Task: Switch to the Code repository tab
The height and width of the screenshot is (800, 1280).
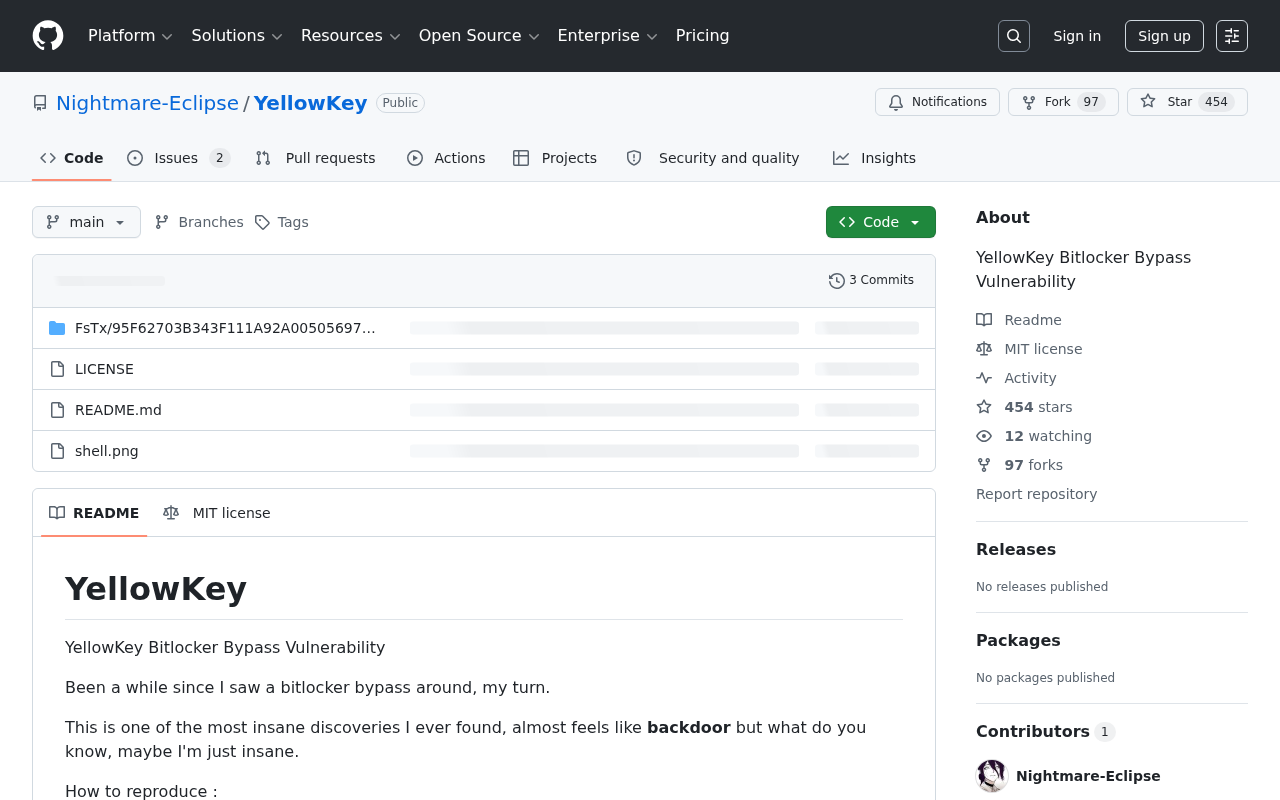Action: [x=72, y=158]
